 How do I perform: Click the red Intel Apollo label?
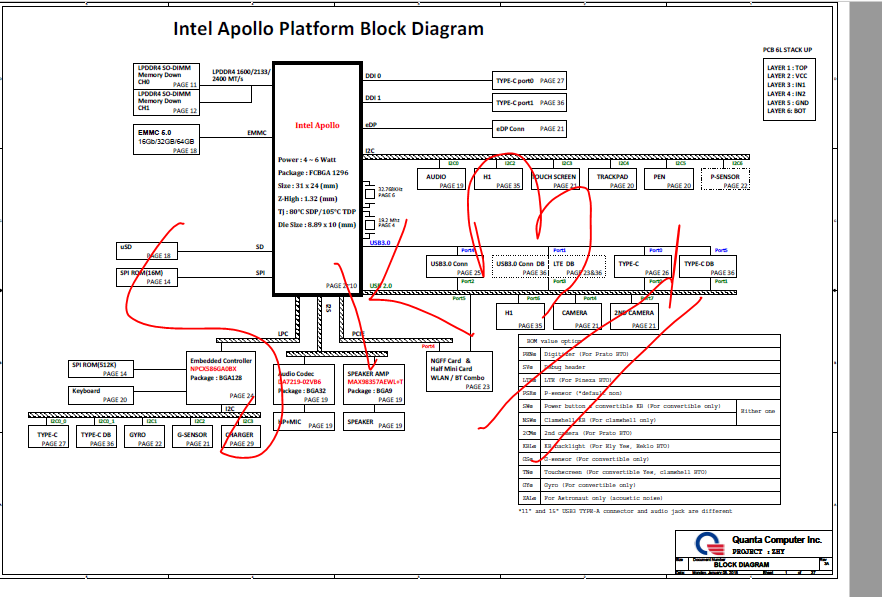pos(317,125)
